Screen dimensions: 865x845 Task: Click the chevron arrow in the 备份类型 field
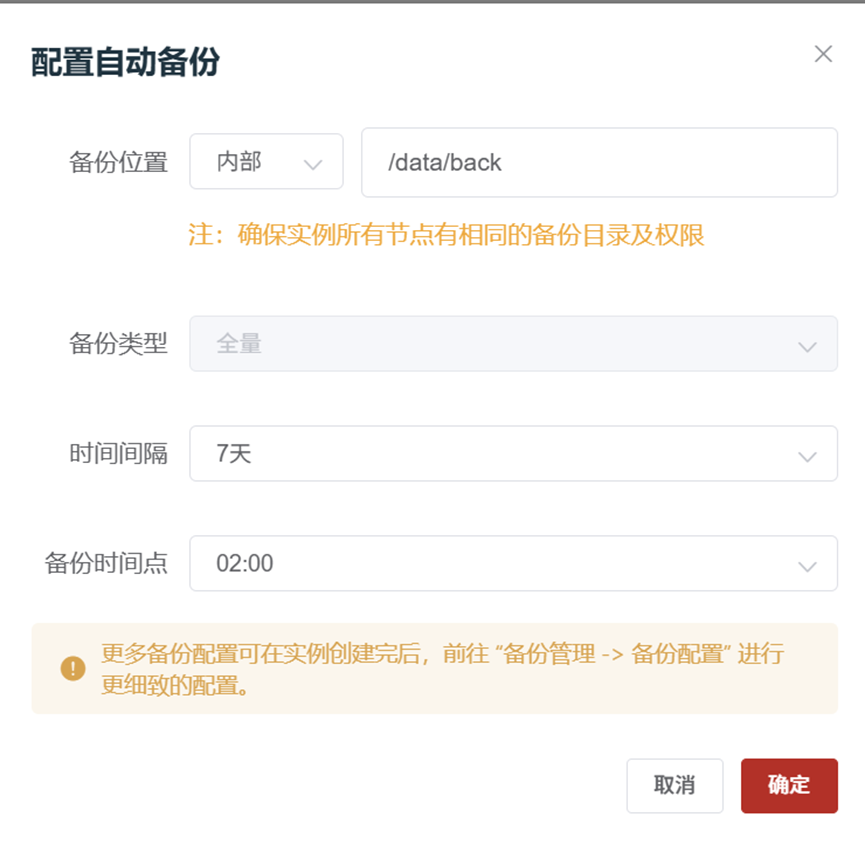tap(807, 346)
